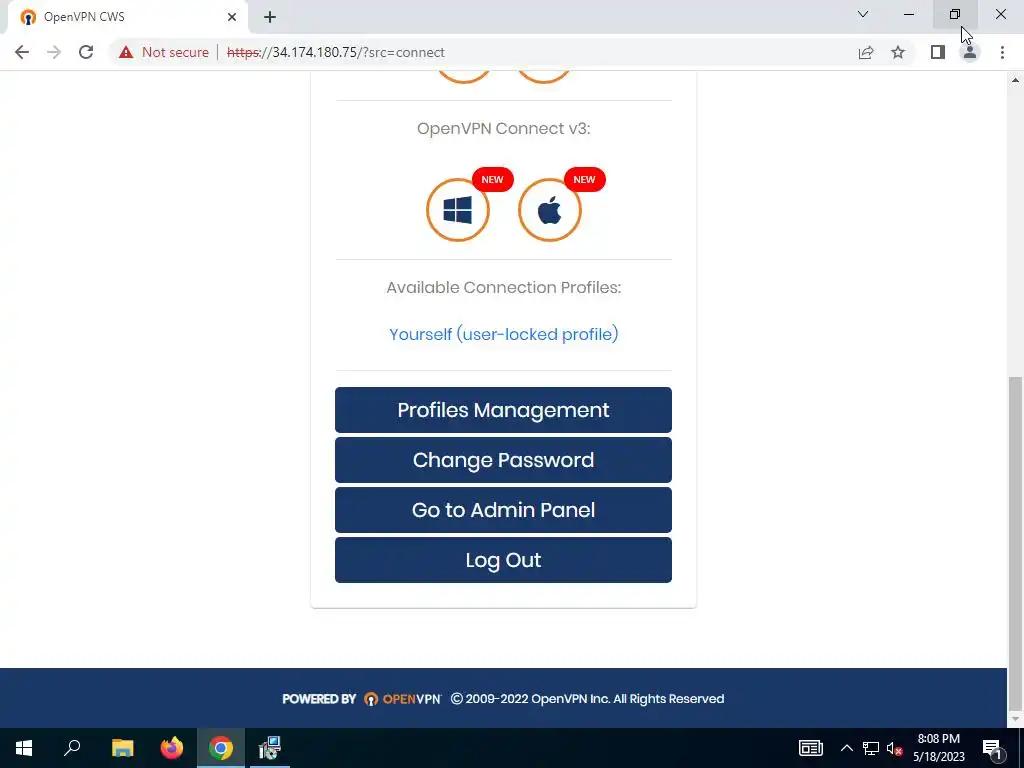
Task: Open Profiles Management
Action: point(504,410)
